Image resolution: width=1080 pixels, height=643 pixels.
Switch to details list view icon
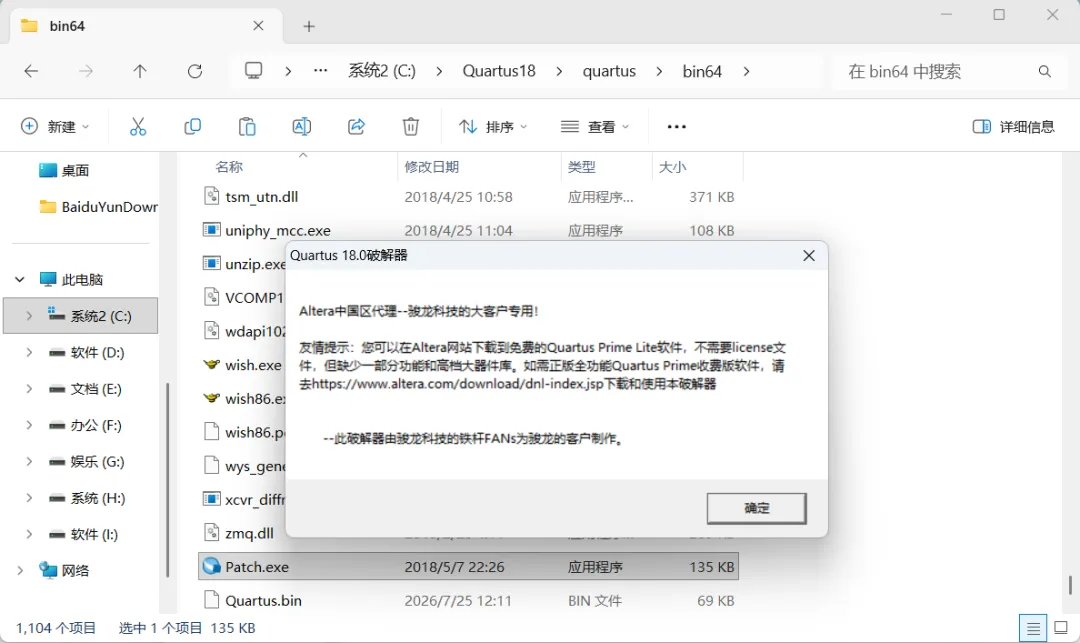pos(1032,628)
